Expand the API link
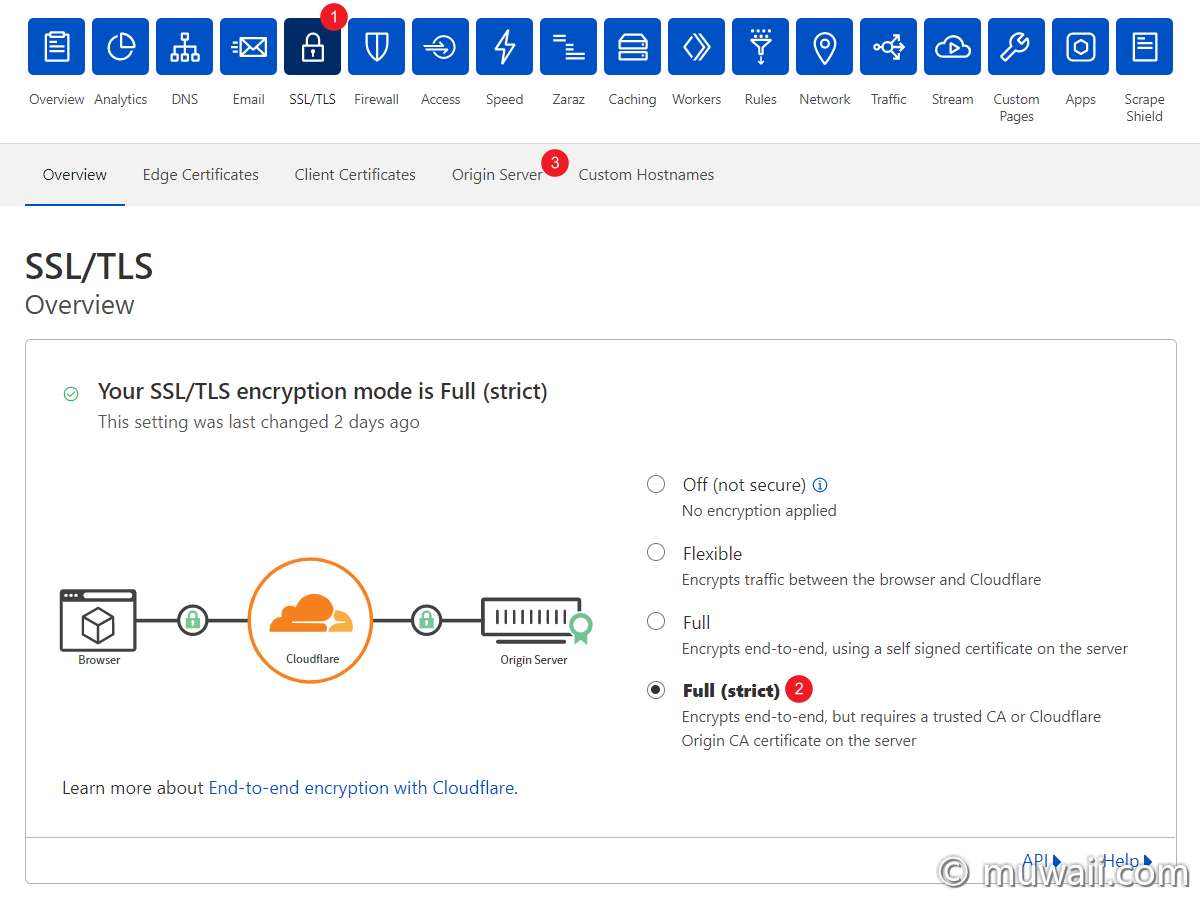 [x=1041, y=860]
